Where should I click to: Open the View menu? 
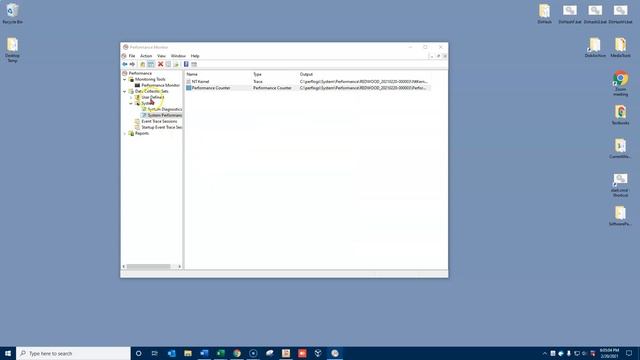tap(161, 56)
